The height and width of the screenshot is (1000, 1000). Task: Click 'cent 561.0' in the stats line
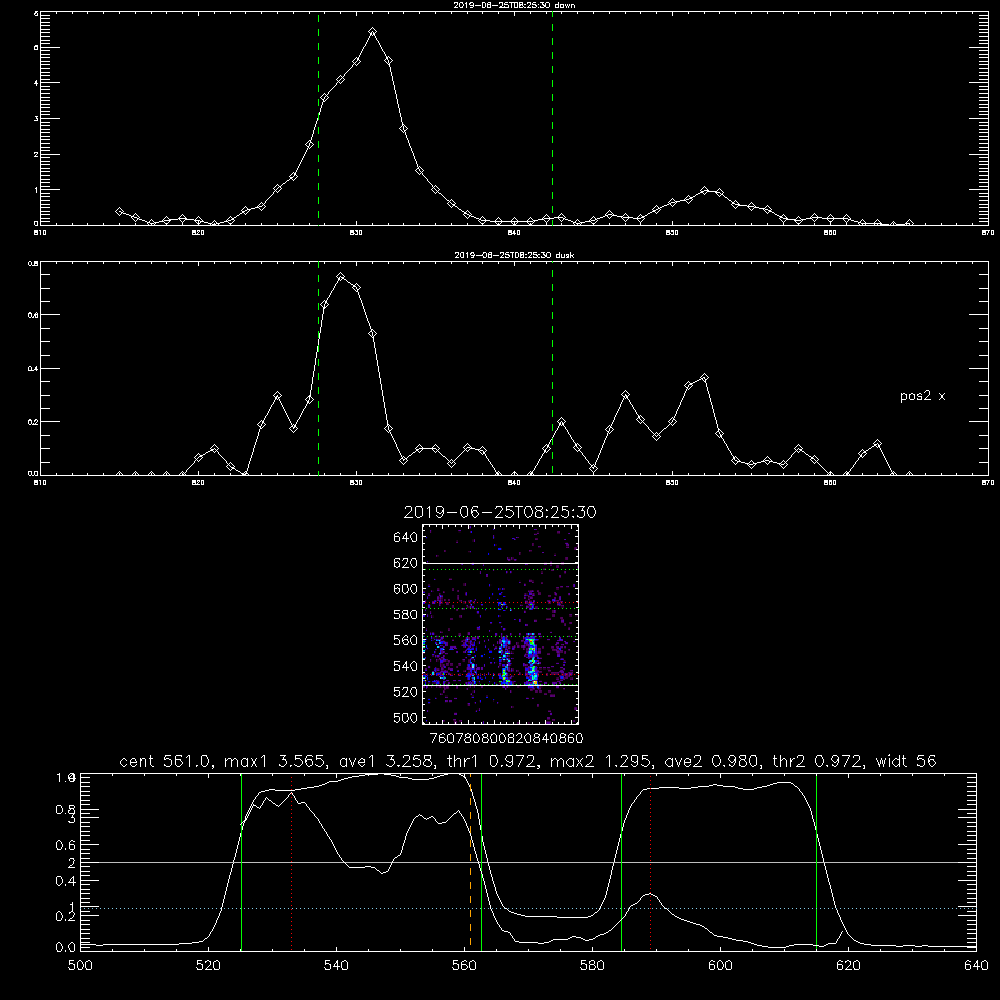[x=166, y=761]
